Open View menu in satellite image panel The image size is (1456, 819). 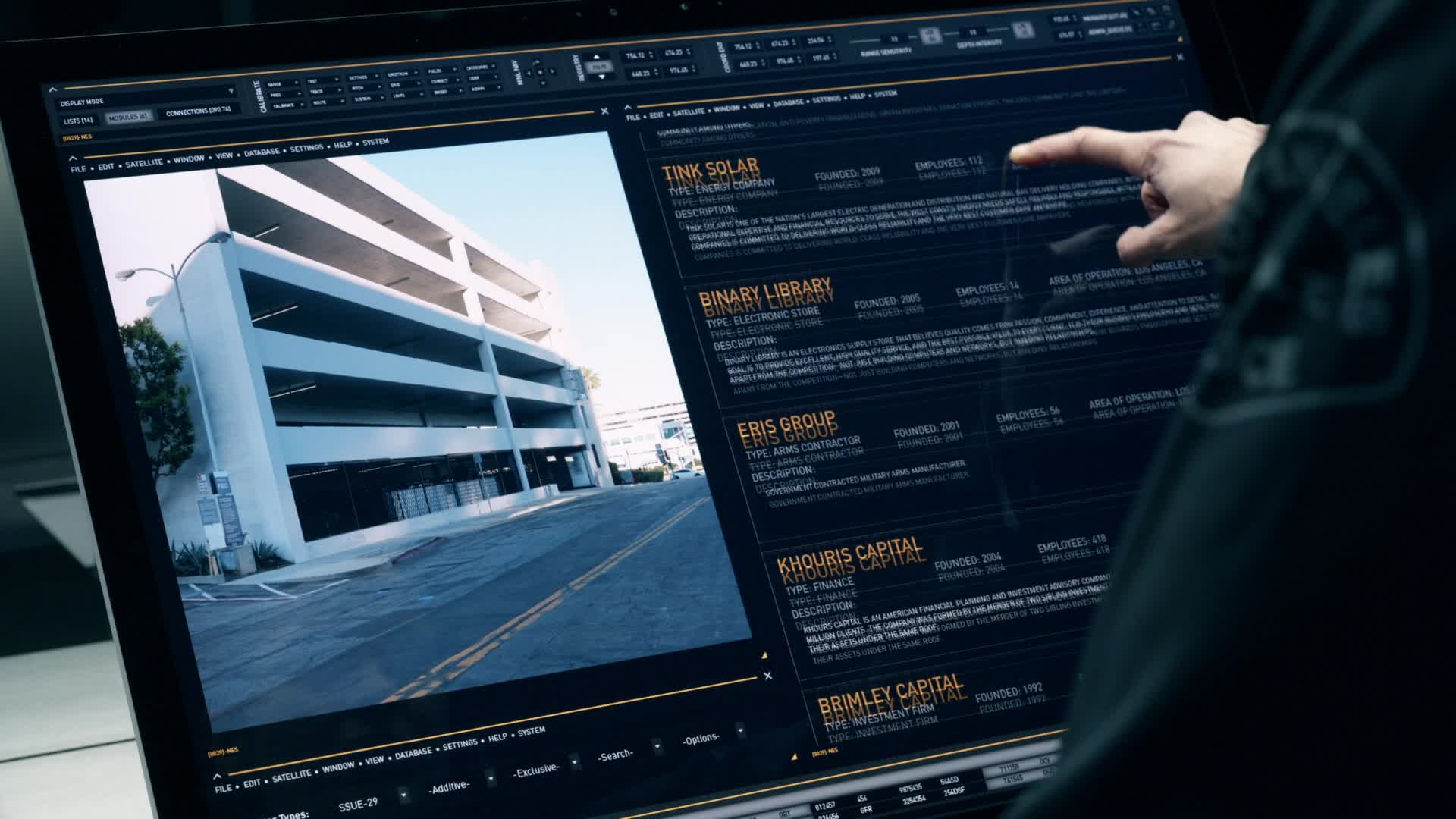pyautogui.click(x=224, y=155)
